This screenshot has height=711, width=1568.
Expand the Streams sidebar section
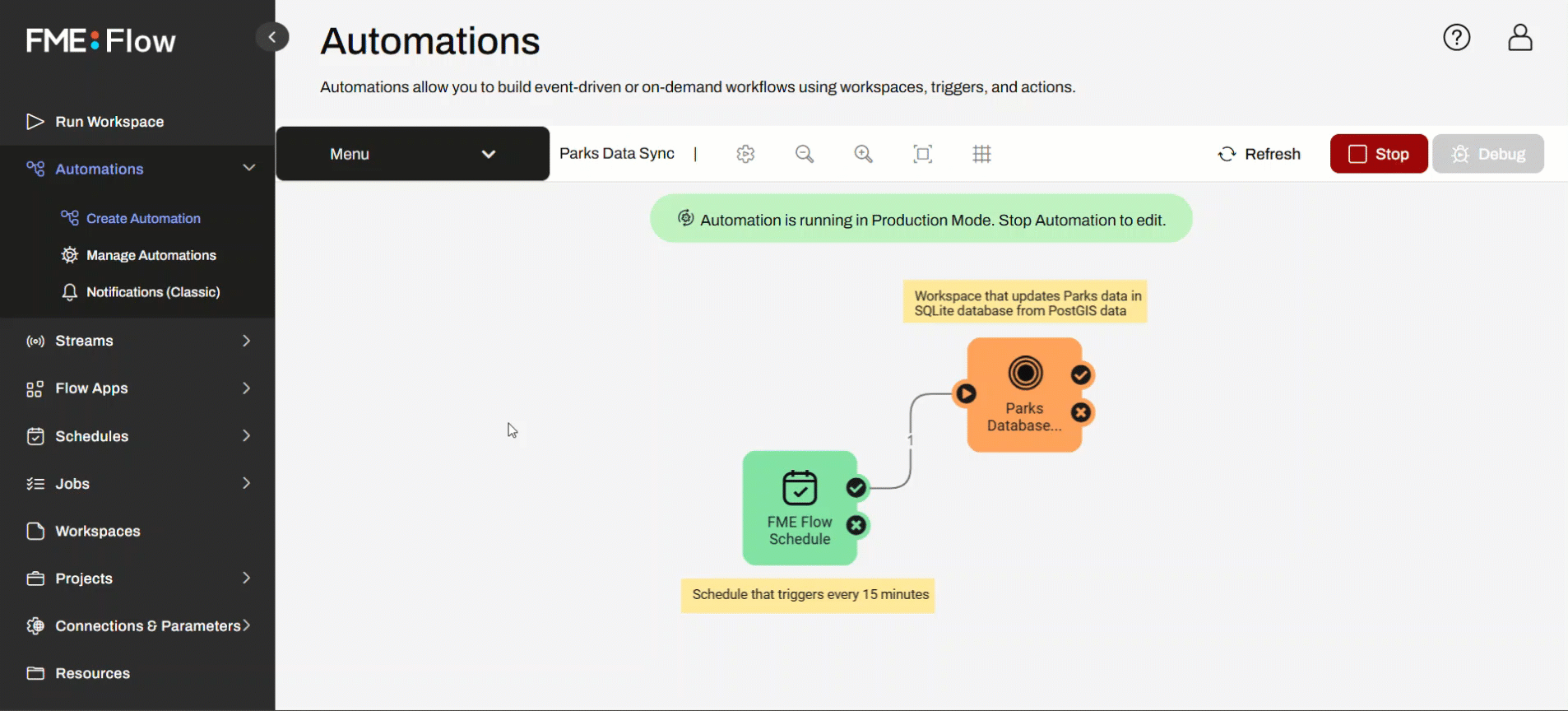(246, 341)
